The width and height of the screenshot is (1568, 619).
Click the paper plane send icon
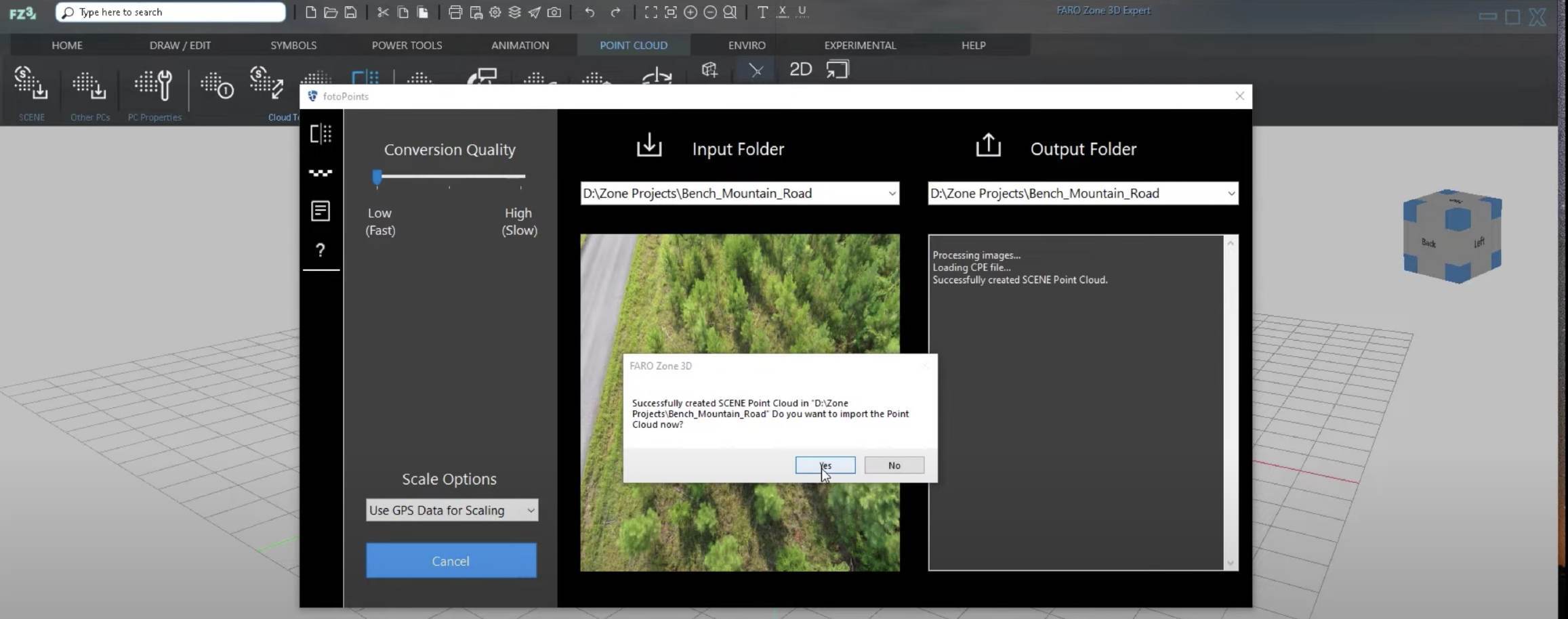[x=535, y=12]
